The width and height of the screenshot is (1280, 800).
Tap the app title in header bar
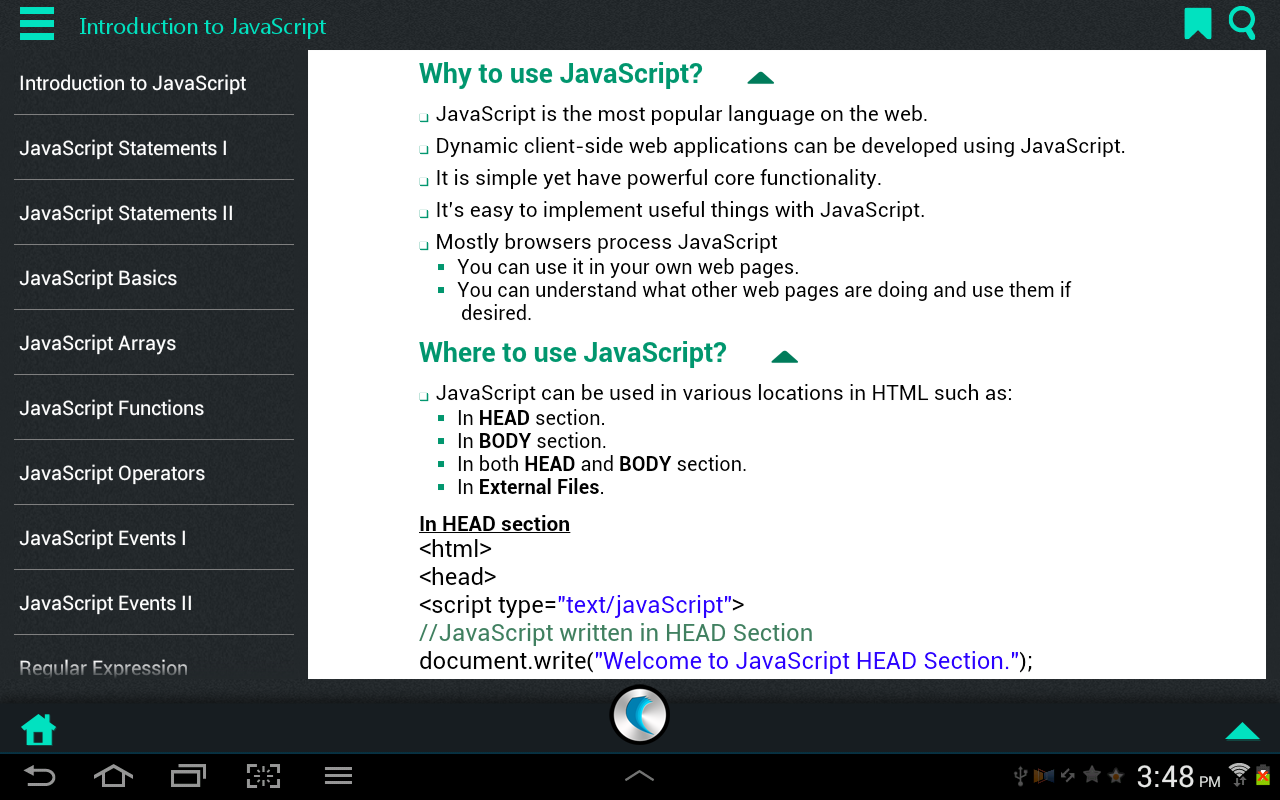(203, 26)
